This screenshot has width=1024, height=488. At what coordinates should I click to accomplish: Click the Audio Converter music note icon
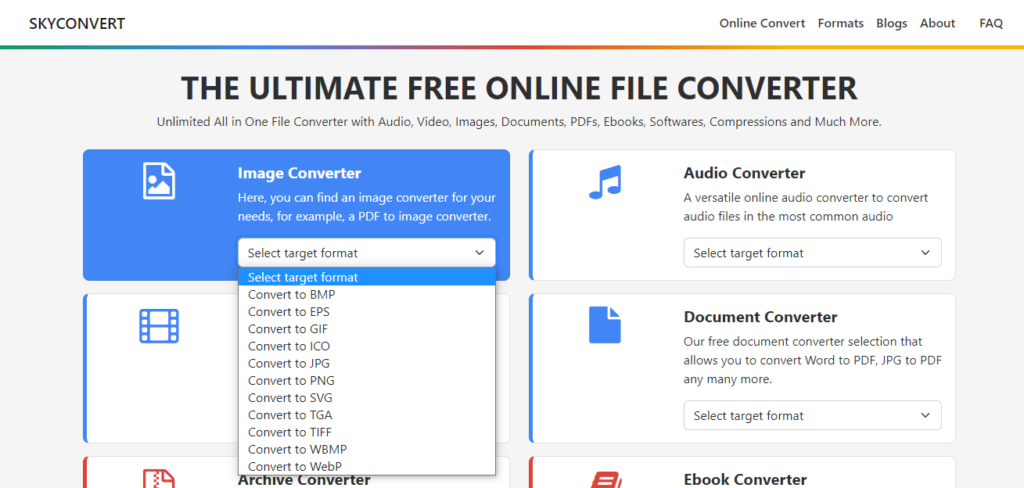605,181
